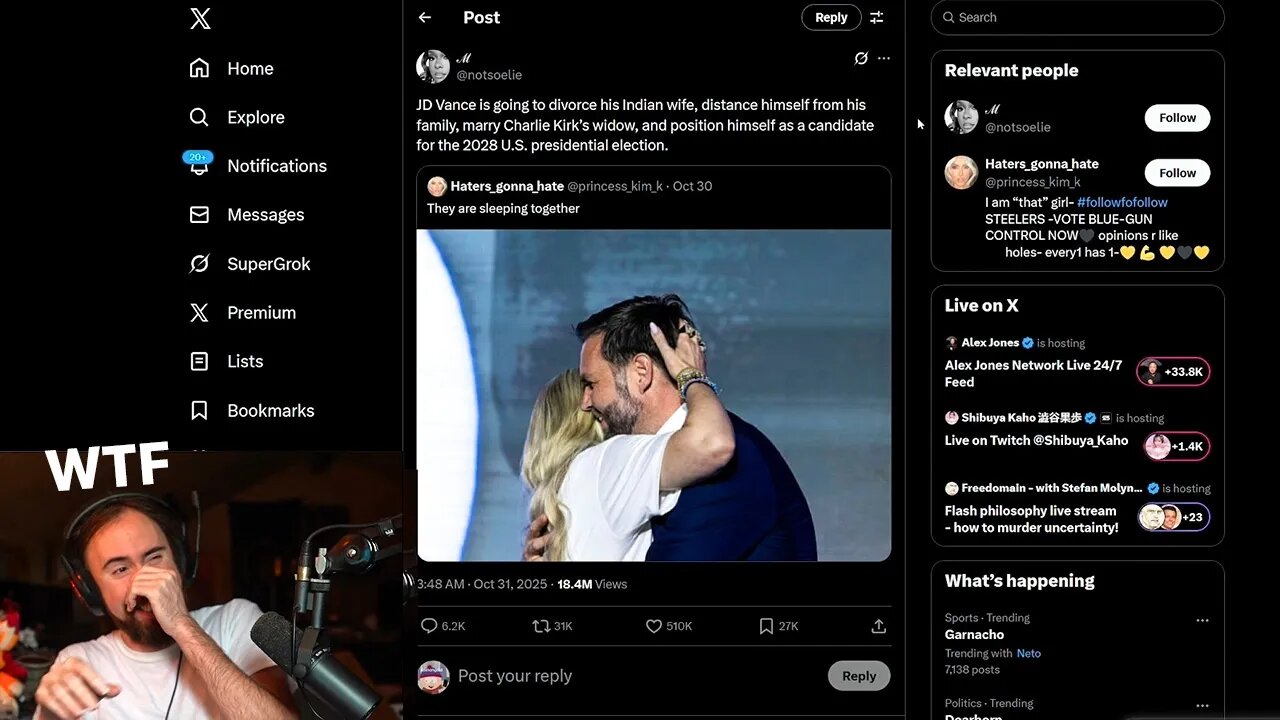Click the Premium X icon in sidebar
The image size is (1280, 720).
tap(199, 313)
